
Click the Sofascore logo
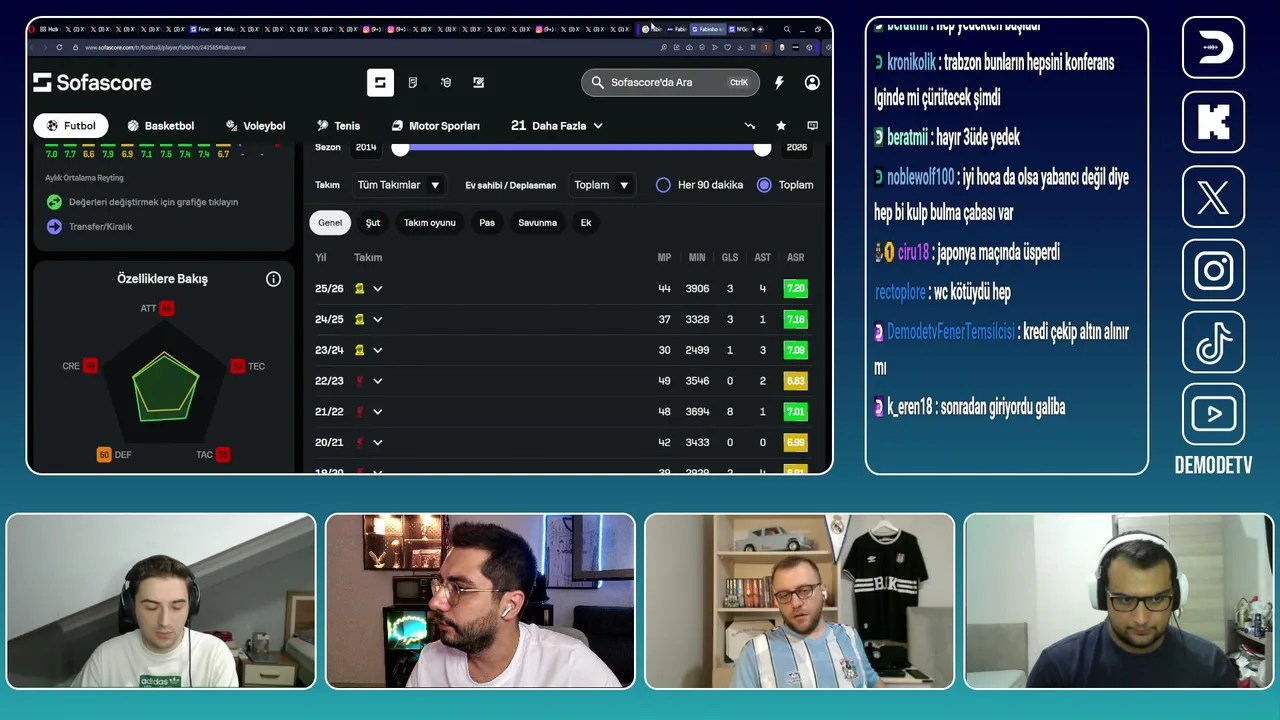(x=92, y=82)
